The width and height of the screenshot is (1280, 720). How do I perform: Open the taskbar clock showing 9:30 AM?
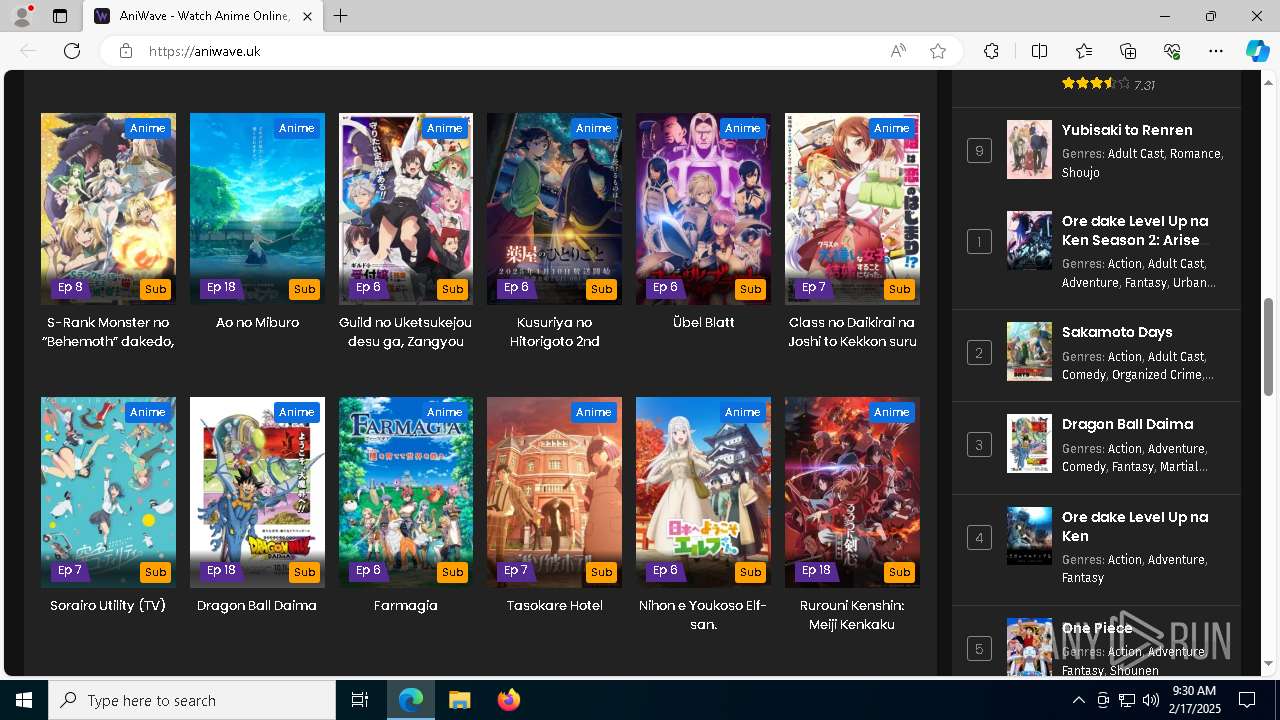coord(1193,700)
